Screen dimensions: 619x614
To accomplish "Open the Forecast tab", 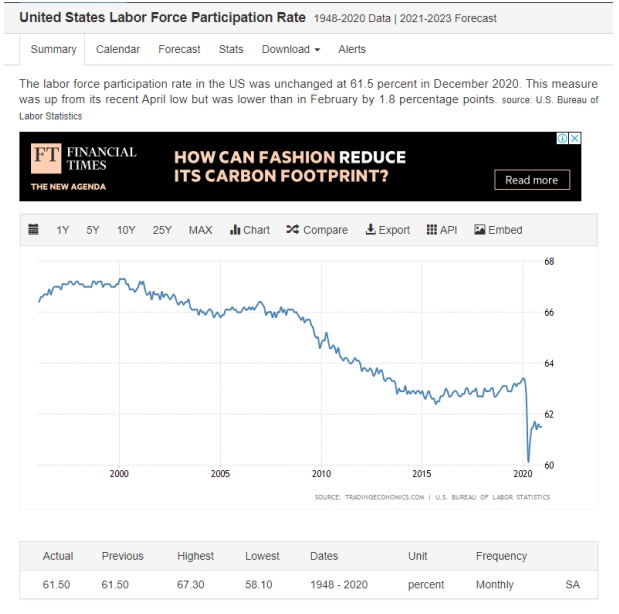I will pyautogui.click(x=179, y=49).
